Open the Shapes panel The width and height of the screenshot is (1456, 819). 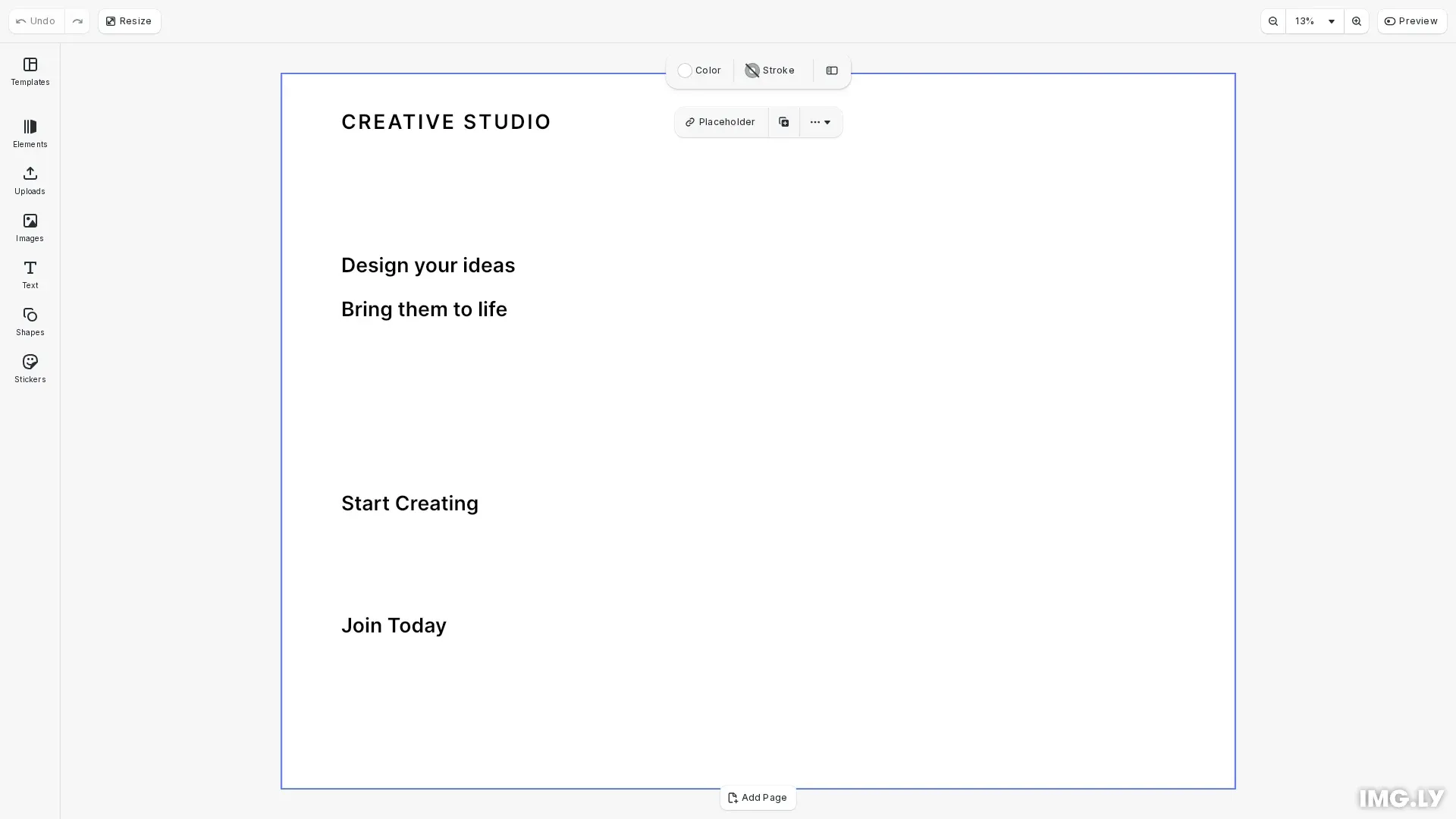click(x=30, y=322)
